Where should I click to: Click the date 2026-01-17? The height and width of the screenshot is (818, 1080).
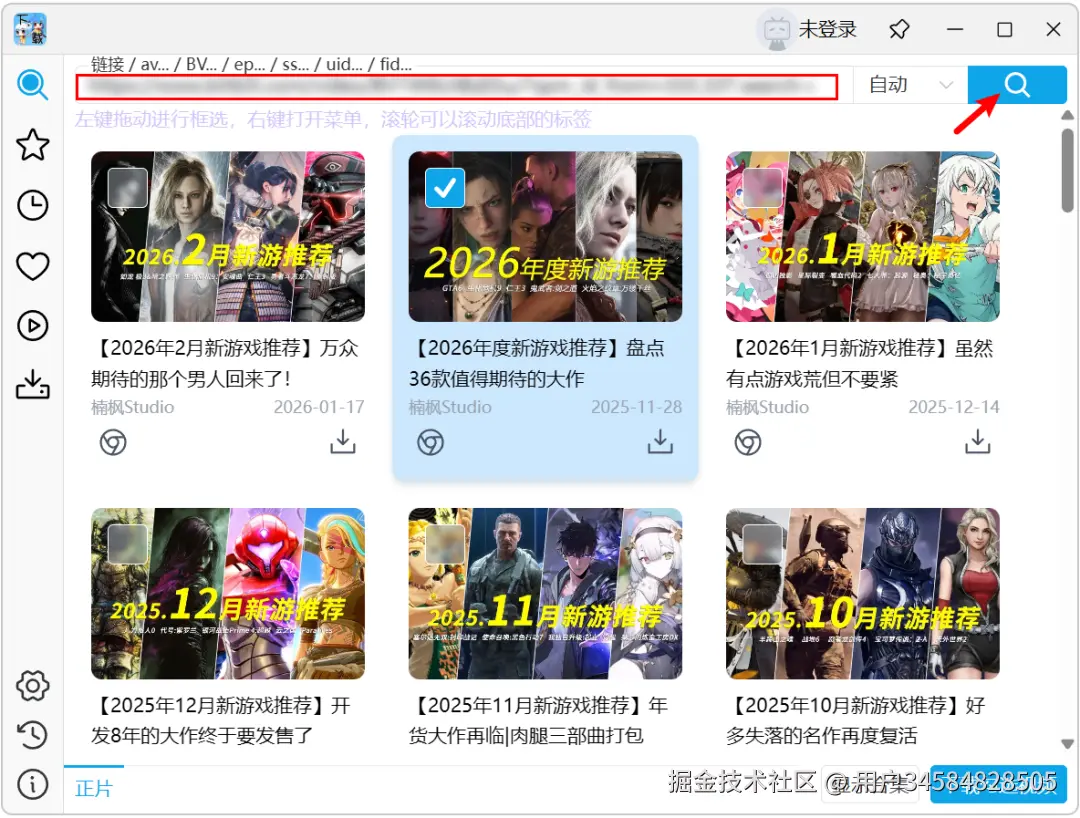319,407
